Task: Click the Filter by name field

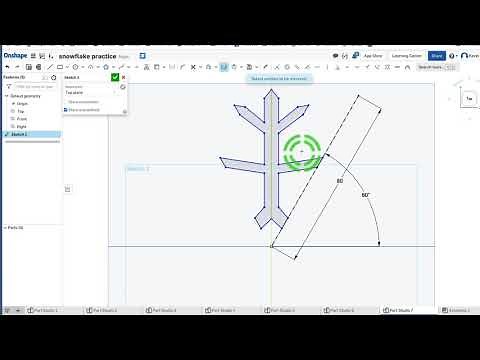Action: [x=35, y=87]
